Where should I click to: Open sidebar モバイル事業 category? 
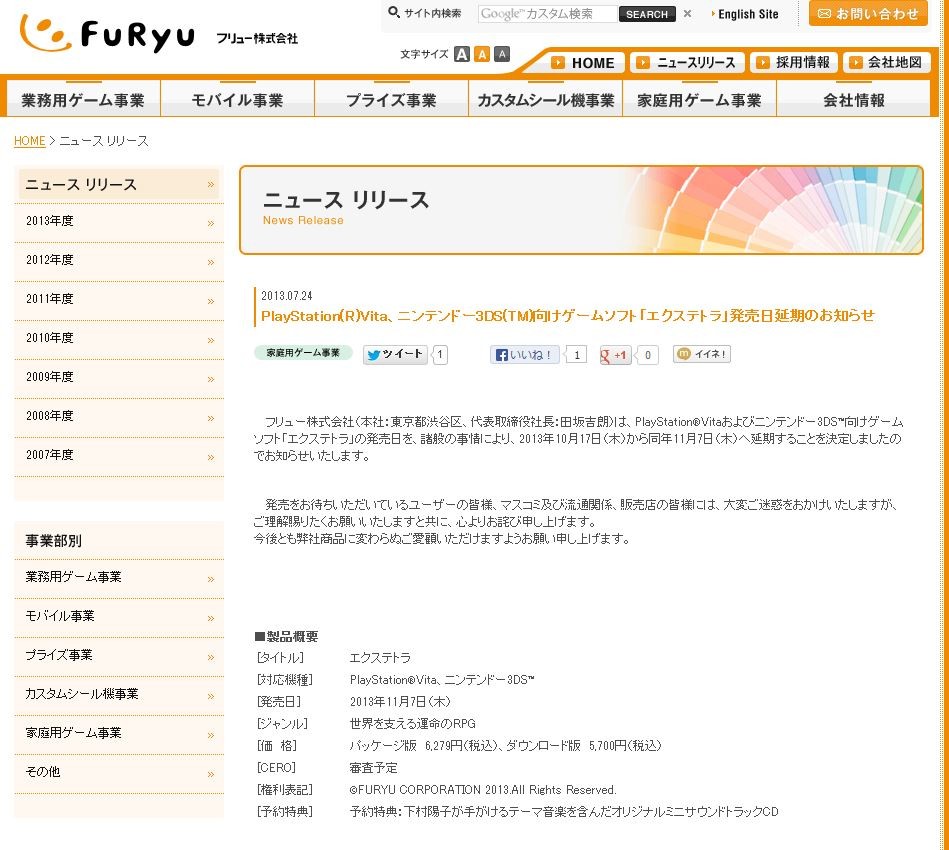(x=119, y=617)
